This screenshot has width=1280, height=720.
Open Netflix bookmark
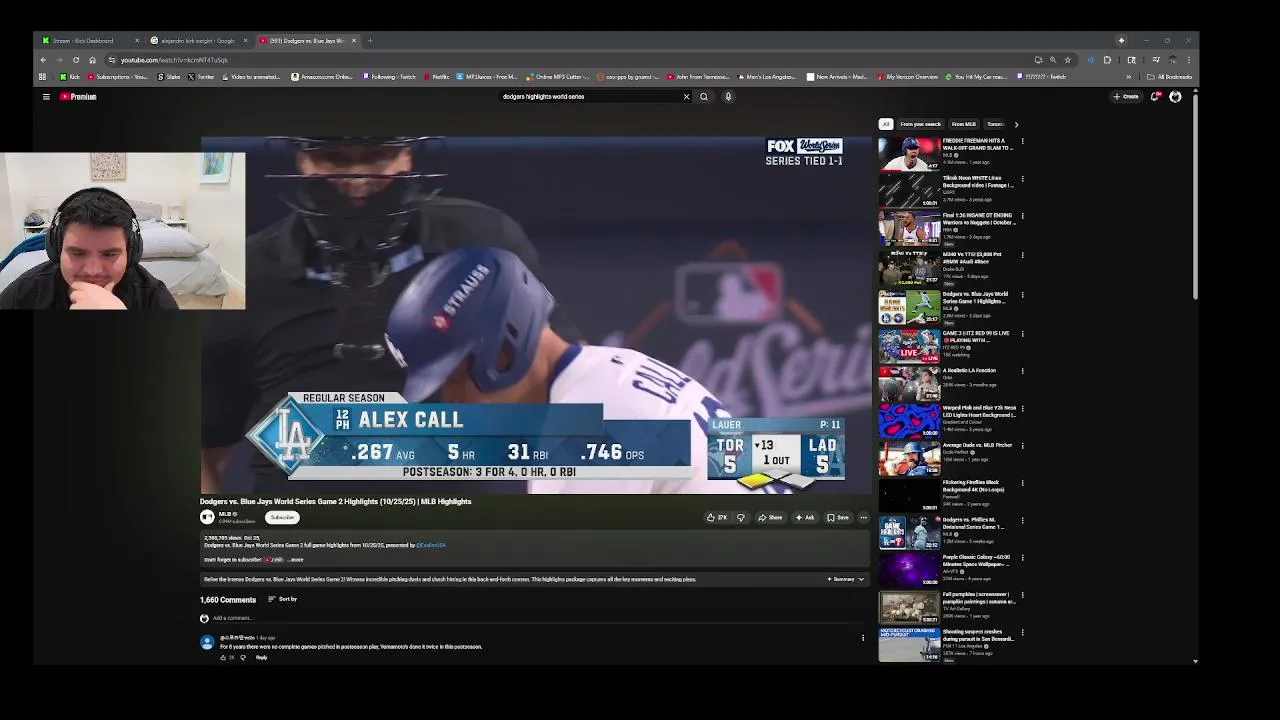pos(436,77)
